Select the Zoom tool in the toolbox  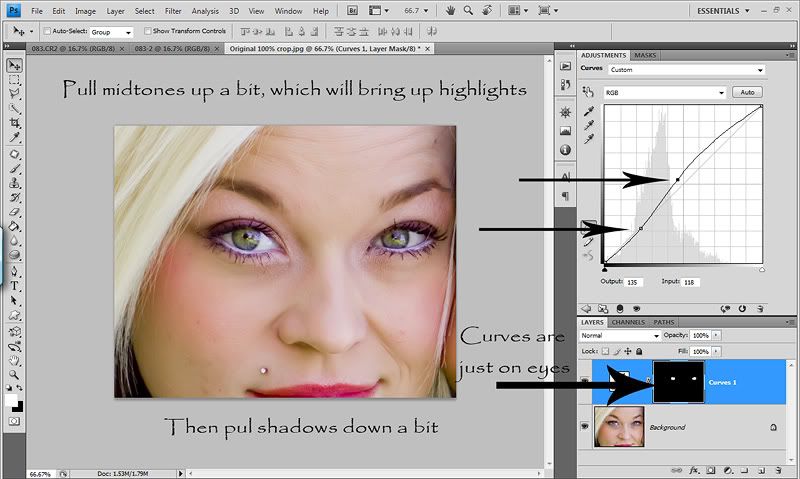click(x=14, y=375)
